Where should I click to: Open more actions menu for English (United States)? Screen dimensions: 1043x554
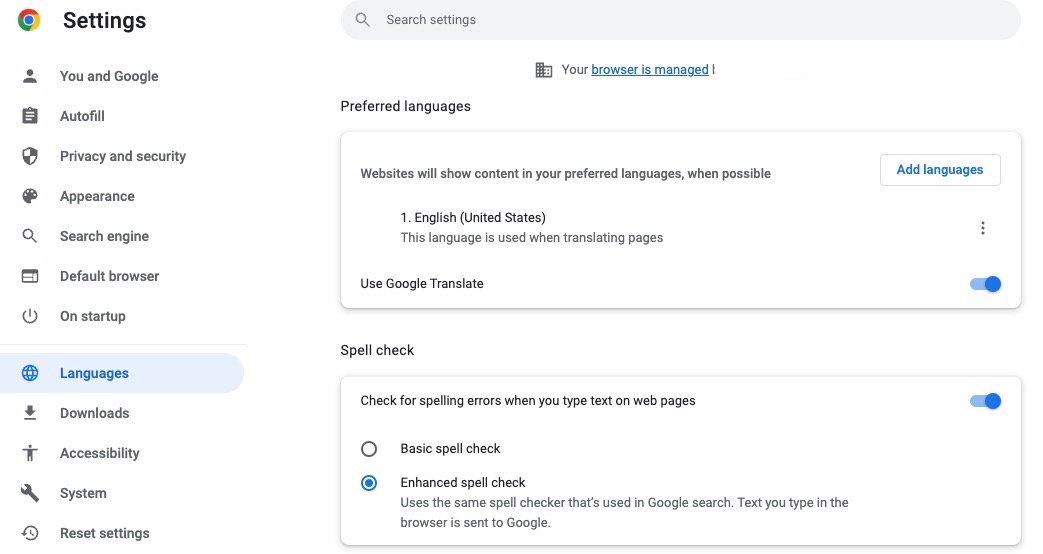[x=982, y=228]
